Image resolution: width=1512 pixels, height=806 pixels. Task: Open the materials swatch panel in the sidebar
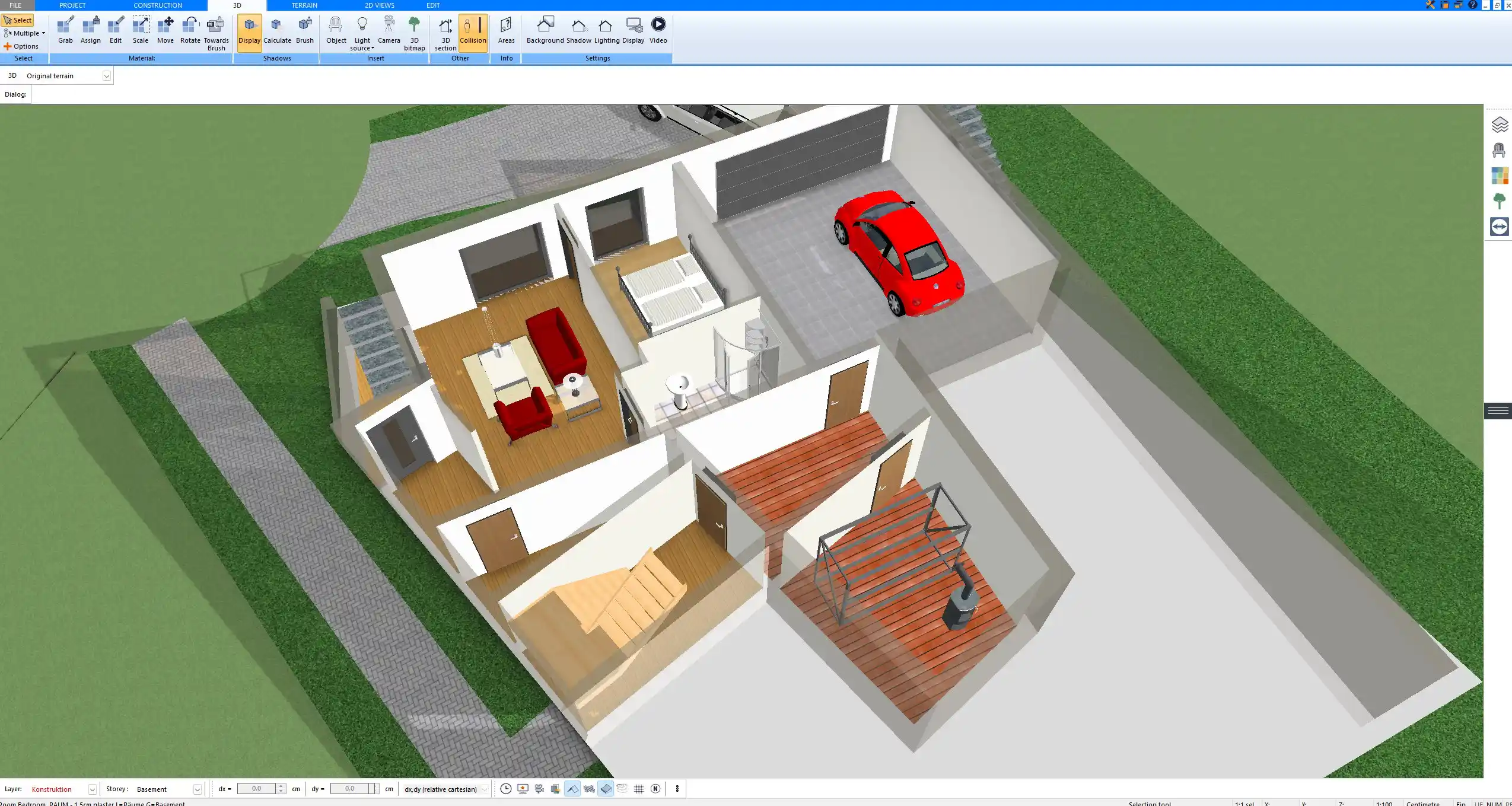tap(1500, 176)
